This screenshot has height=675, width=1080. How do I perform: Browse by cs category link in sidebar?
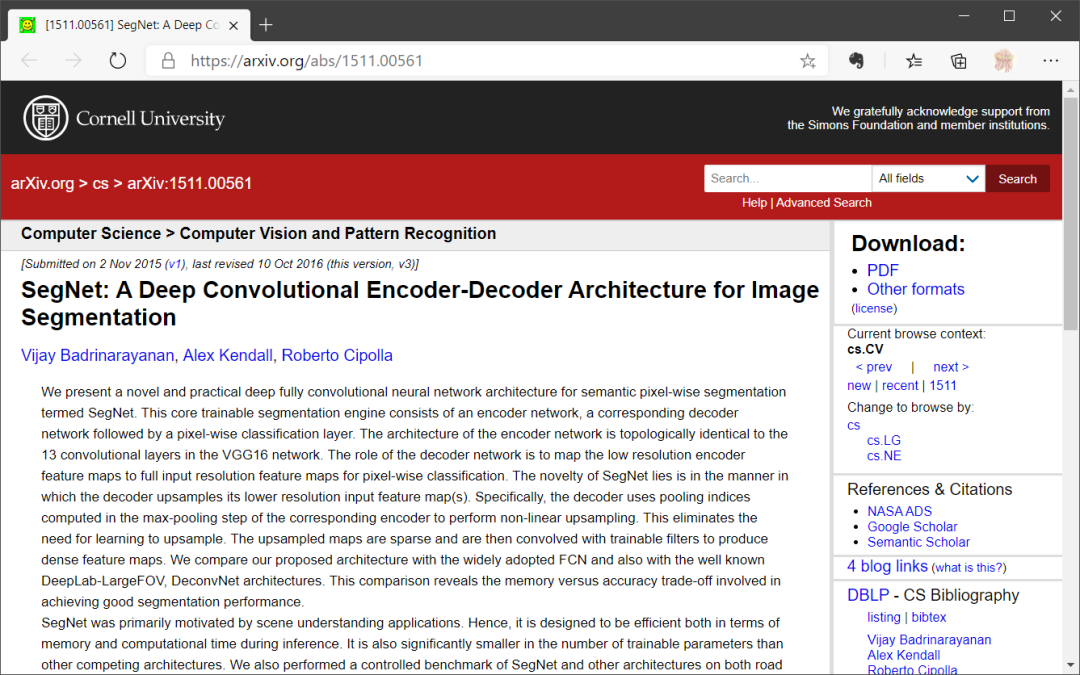coord(853,425)
